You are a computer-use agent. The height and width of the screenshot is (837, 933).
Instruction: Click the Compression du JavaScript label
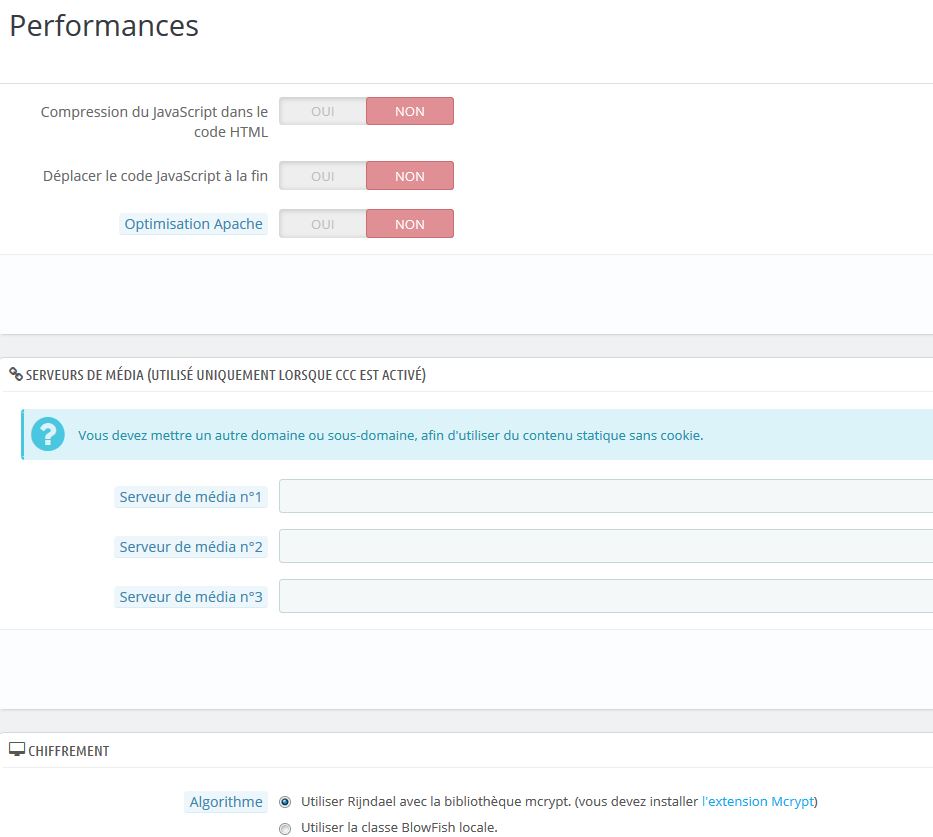[x=154, y=122]
